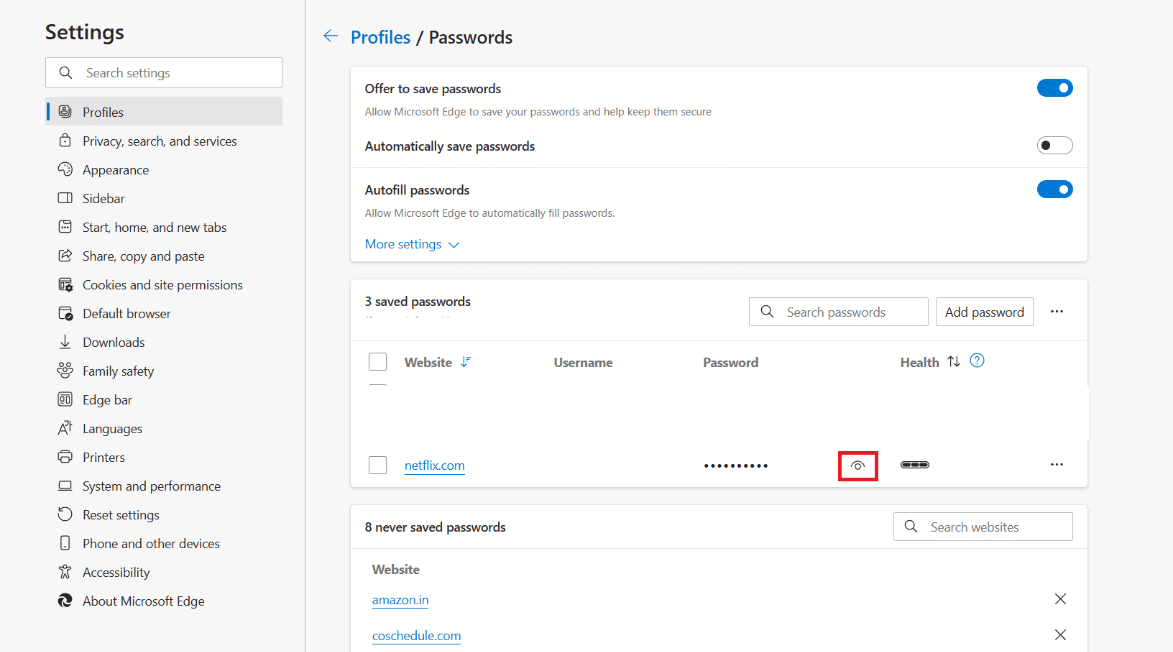Screen dimensions: 1173x652
Task: Open more options for netflix.com entry
Action: coord(1056,464)
